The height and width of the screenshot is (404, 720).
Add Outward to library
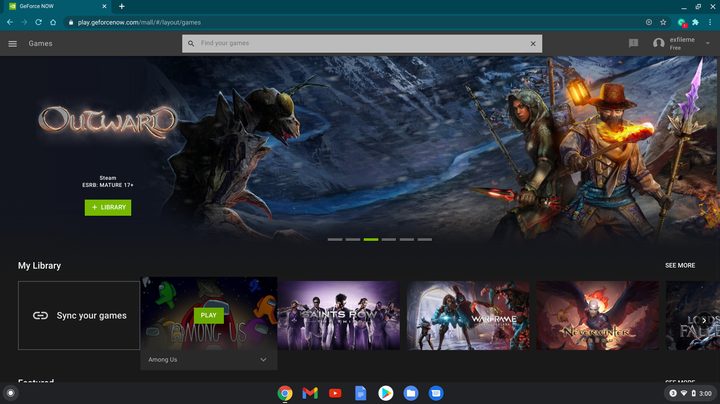[108, 208]
